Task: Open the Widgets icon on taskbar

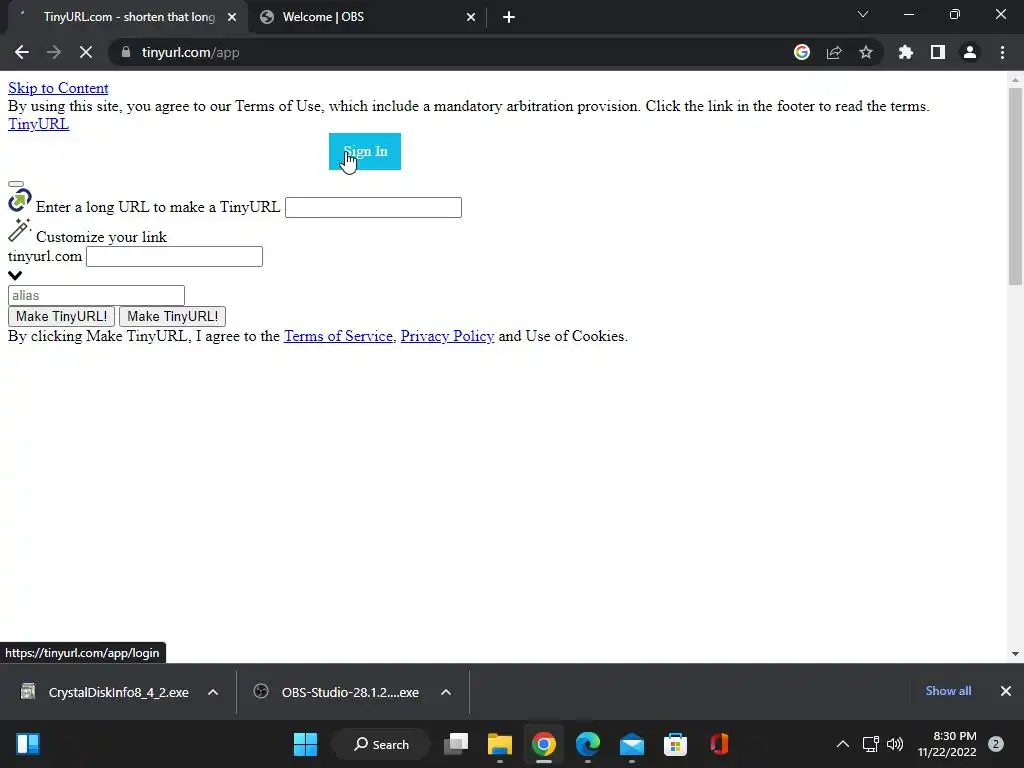Action: (27, 744)
